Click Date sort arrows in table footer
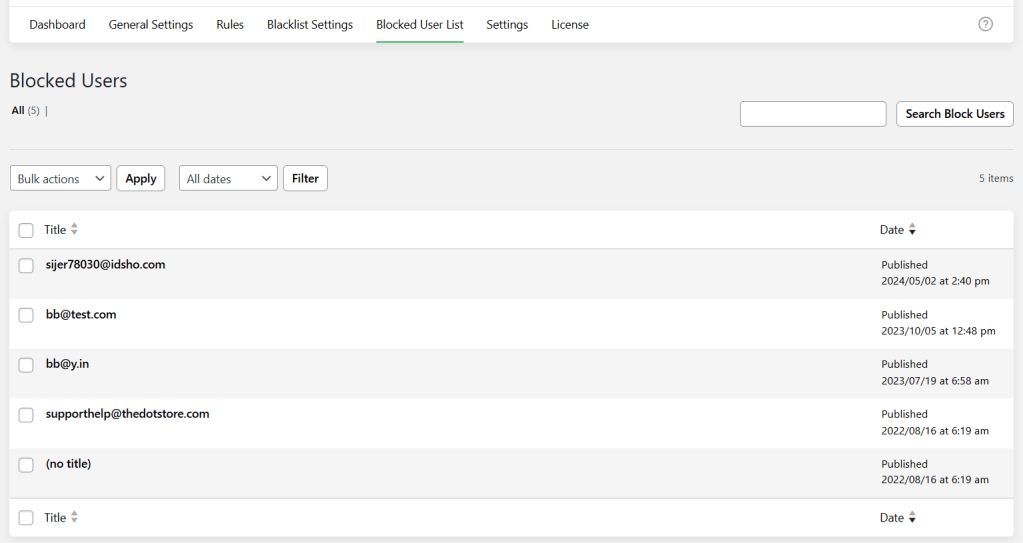Viewport: 1023px width, 543px height. click(912, 518)
